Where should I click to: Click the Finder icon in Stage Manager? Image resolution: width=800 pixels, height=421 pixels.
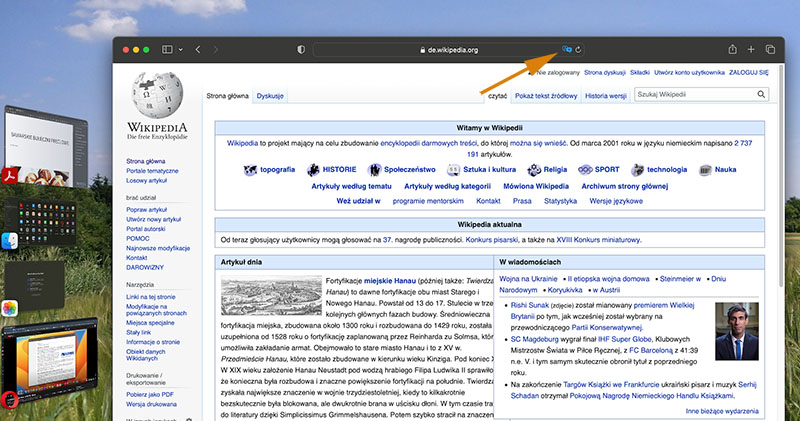(x=9, y=241)
